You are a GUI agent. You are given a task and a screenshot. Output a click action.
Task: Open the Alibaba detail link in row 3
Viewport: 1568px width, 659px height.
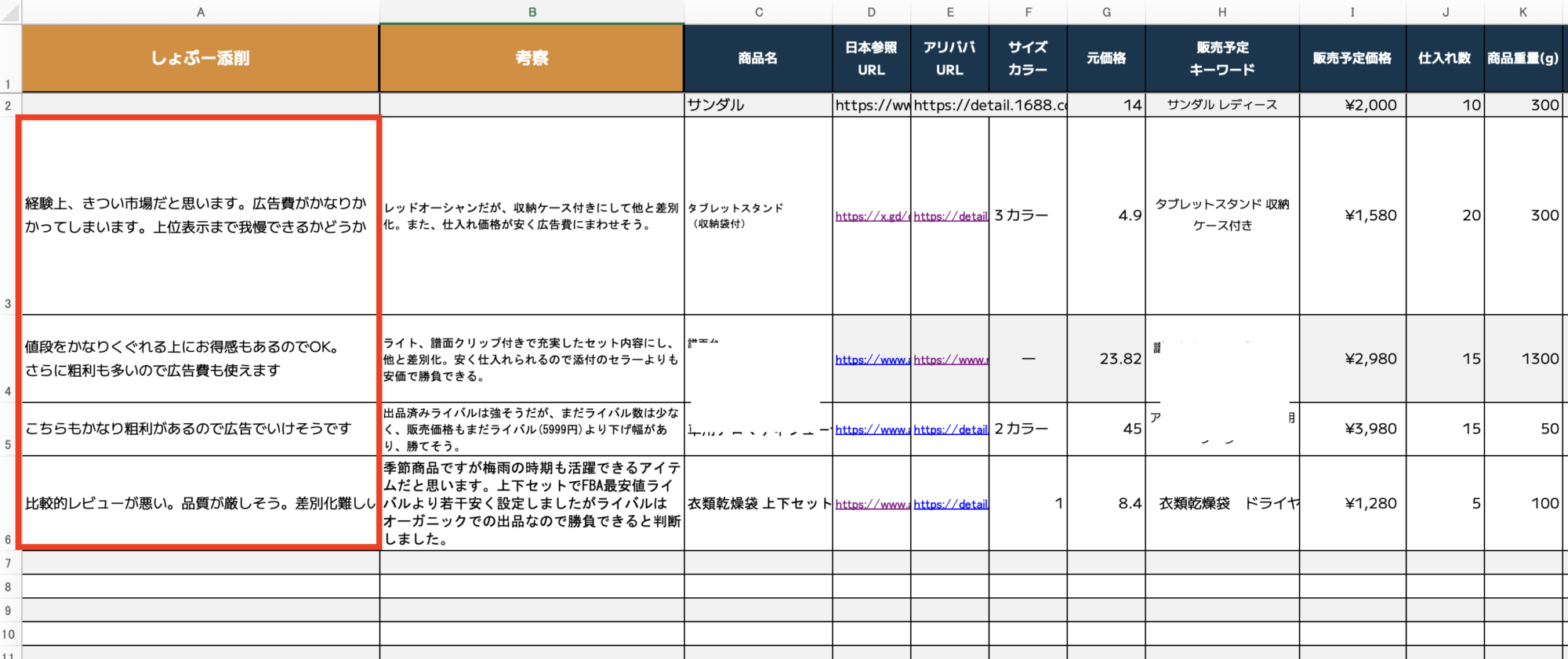point(949,216)
